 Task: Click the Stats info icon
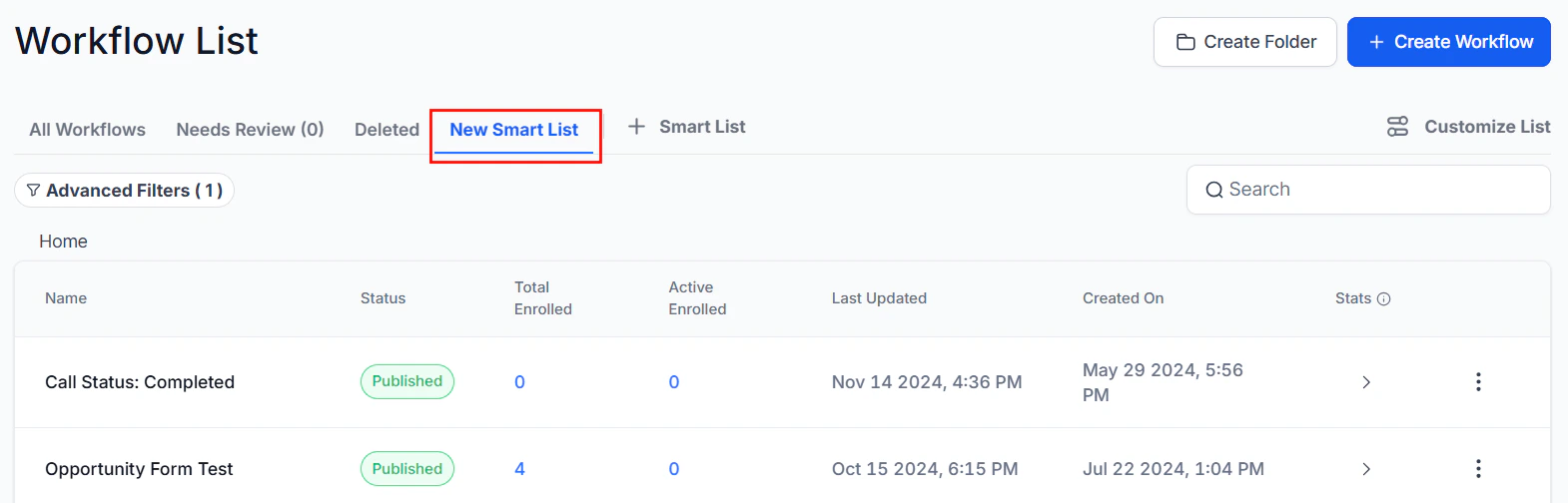(x=1383, y=298)
